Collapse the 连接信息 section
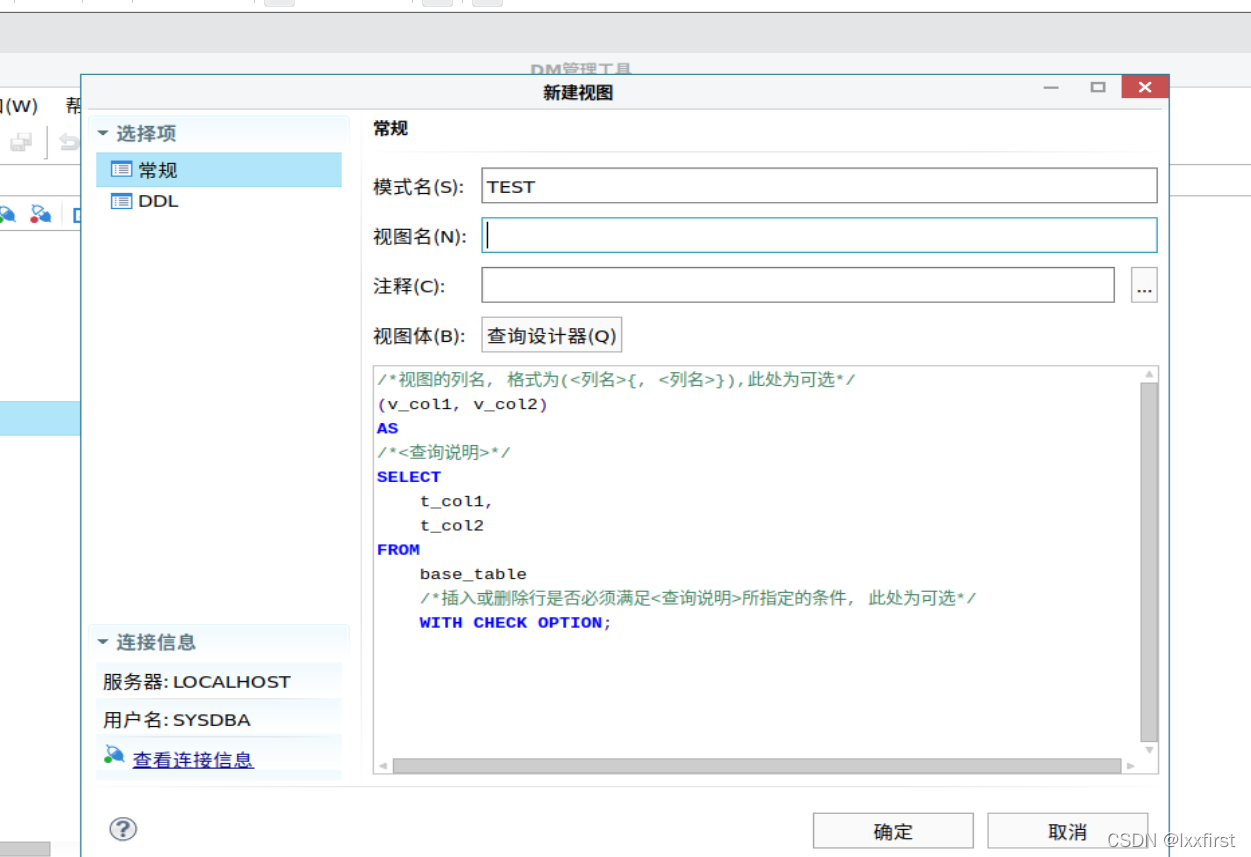The width and height of the screenshot is (1251, 857). click(x=102, y=642)
